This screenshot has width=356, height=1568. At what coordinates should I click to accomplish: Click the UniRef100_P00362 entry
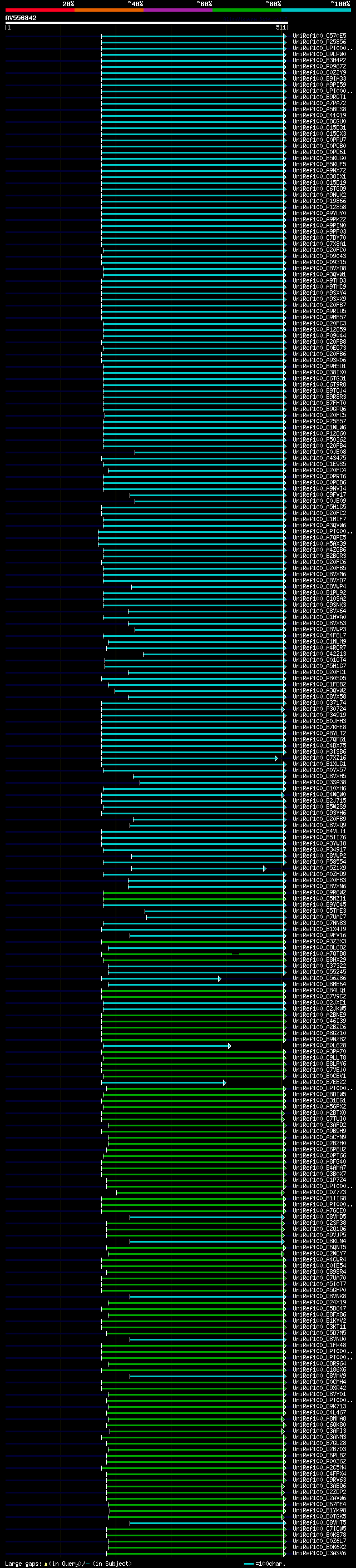(x=319, y=1461)
